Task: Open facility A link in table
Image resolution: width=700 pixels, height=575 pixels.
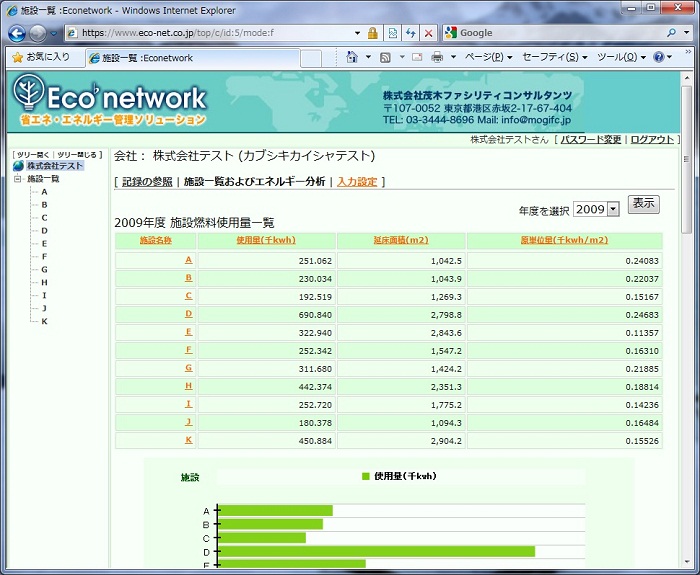Action: point(189,260)
